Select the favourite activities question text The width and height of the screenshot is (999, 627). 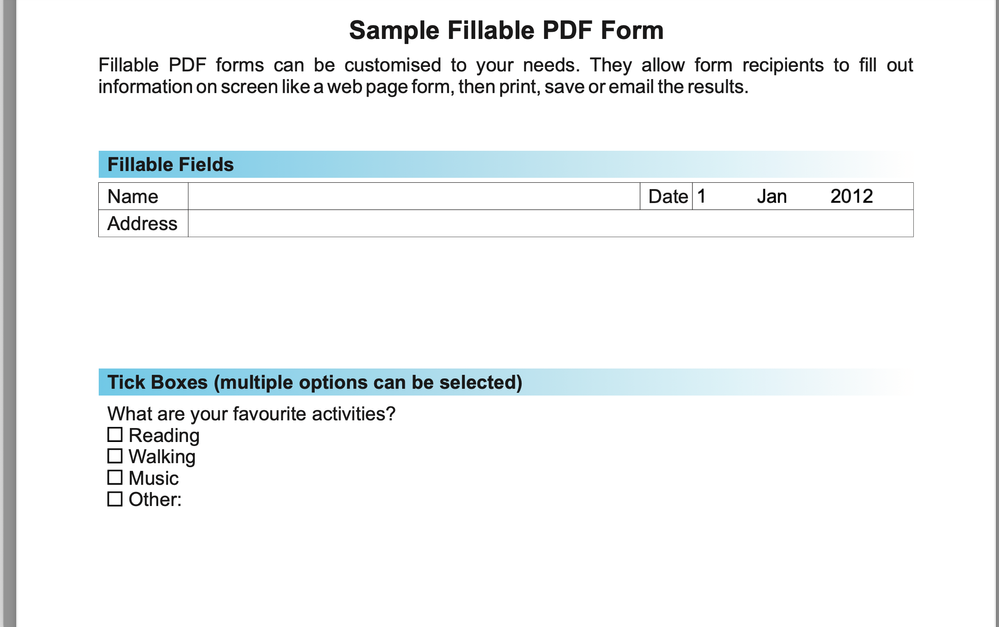click(250, 413)
